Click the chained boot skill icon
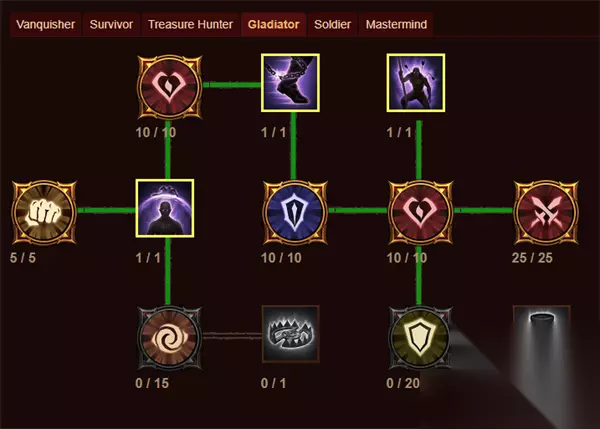This screenshot has height=429, width=600. pos(290,83)
